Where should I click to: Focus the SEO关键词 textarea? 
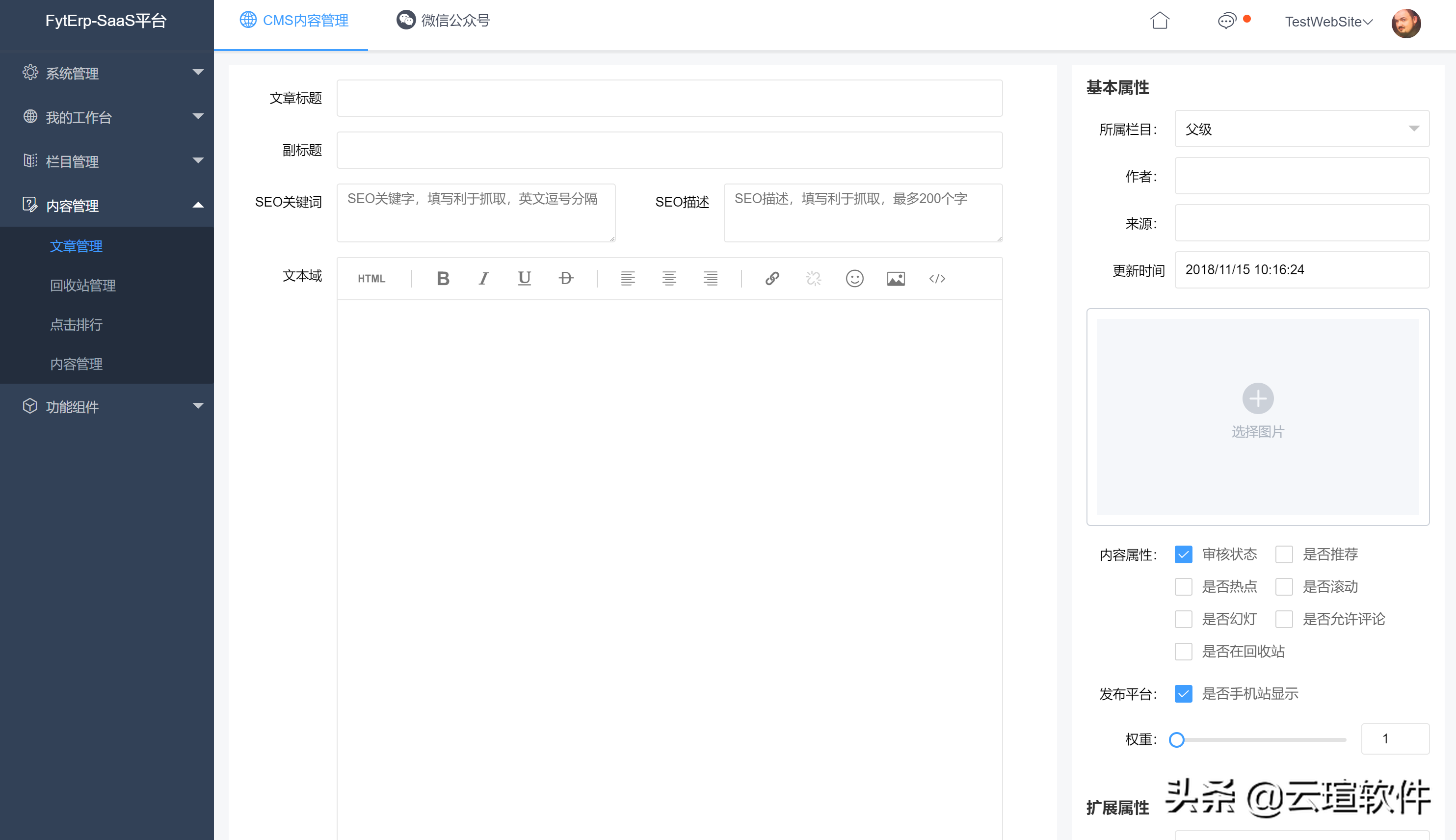(x=476, y=213)
